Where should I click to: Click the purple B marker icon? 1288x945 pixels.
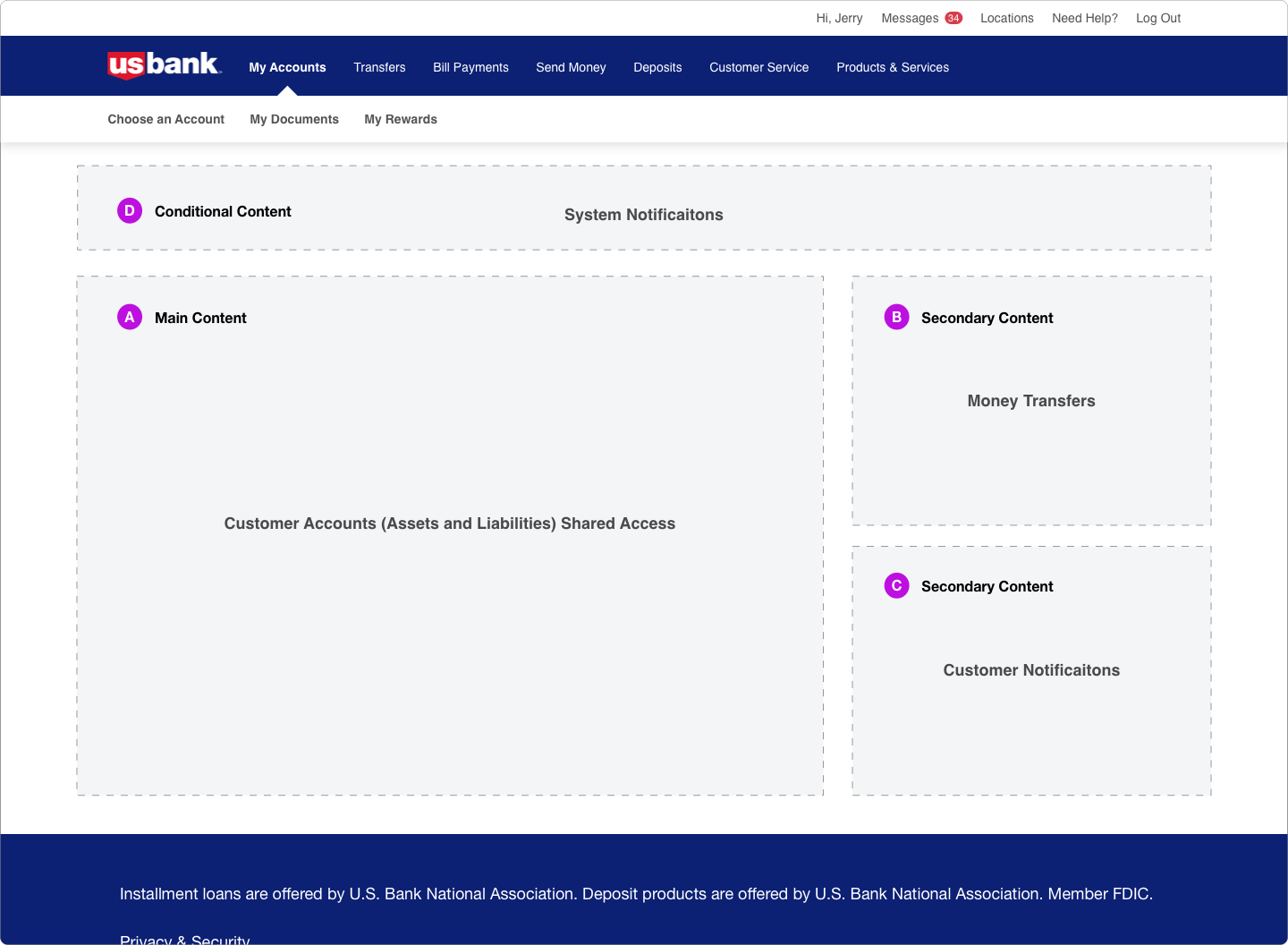click(x=896, y=317)
